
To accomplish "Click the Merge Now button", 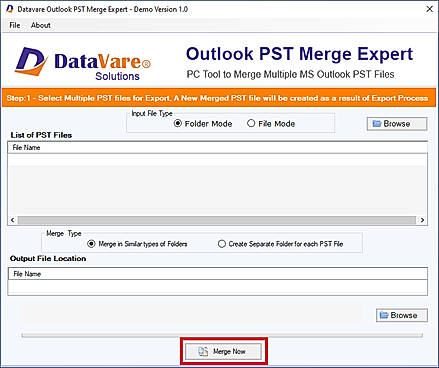I will [223, 351].
